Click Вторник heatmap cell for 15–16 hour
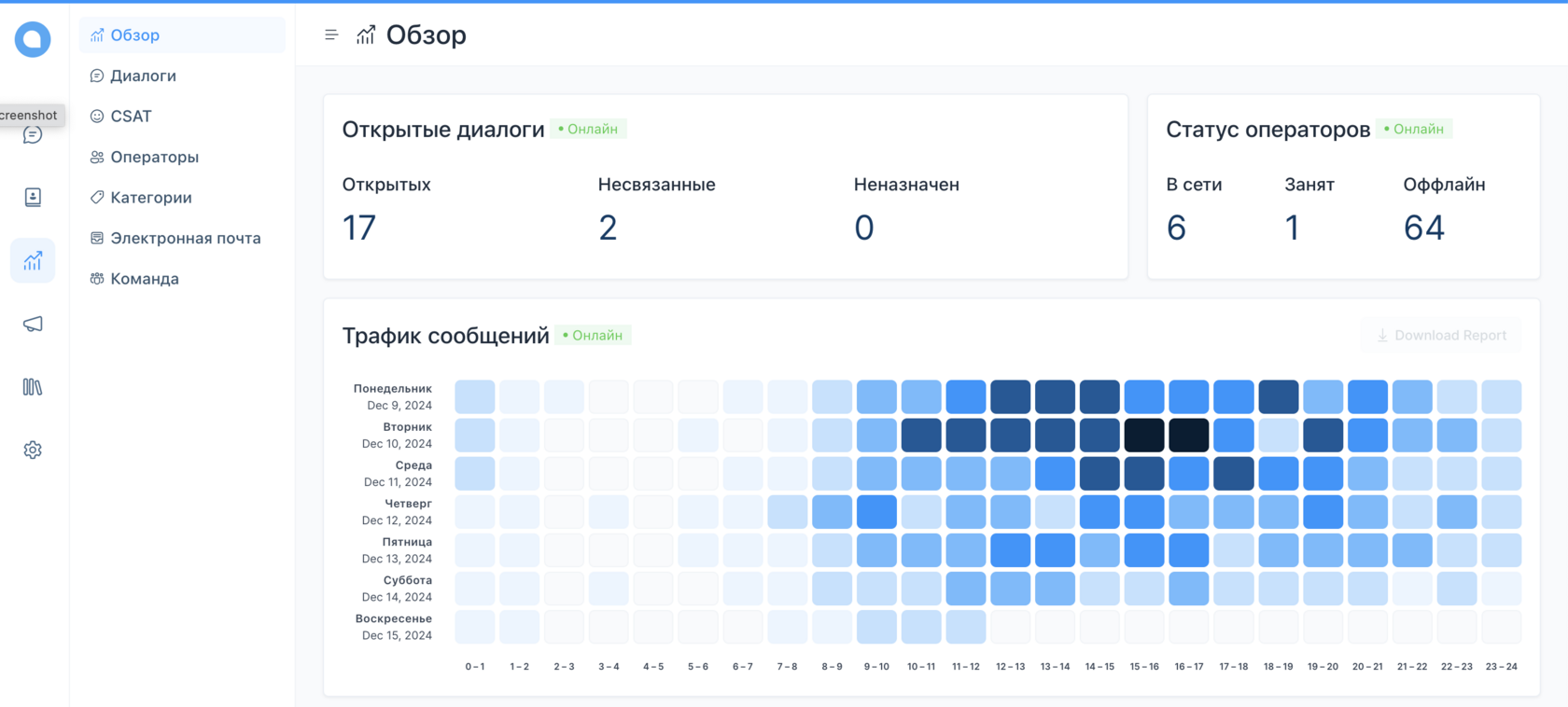 (1144, 435)
